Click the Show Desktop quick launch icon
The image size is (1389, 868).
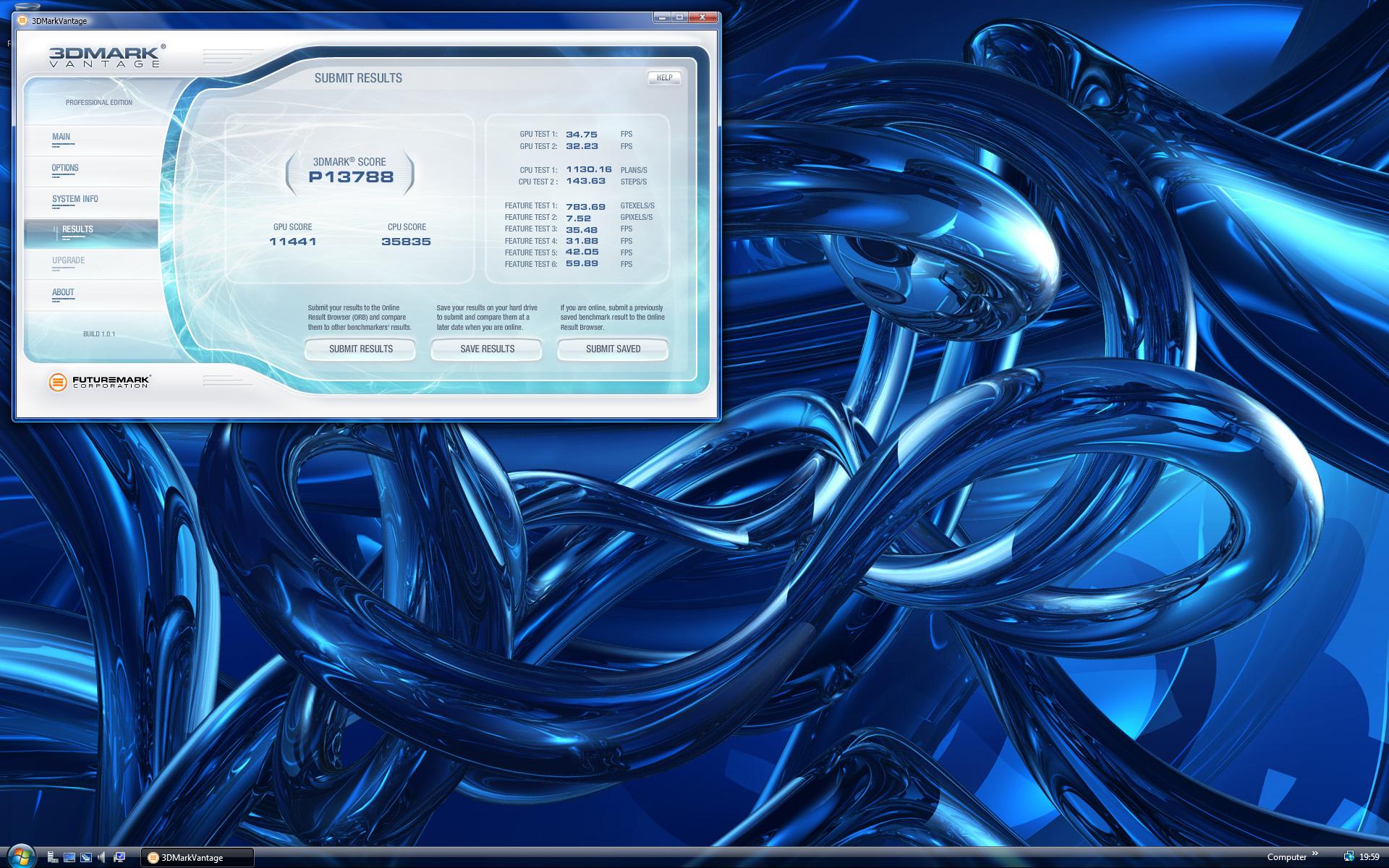69,857
